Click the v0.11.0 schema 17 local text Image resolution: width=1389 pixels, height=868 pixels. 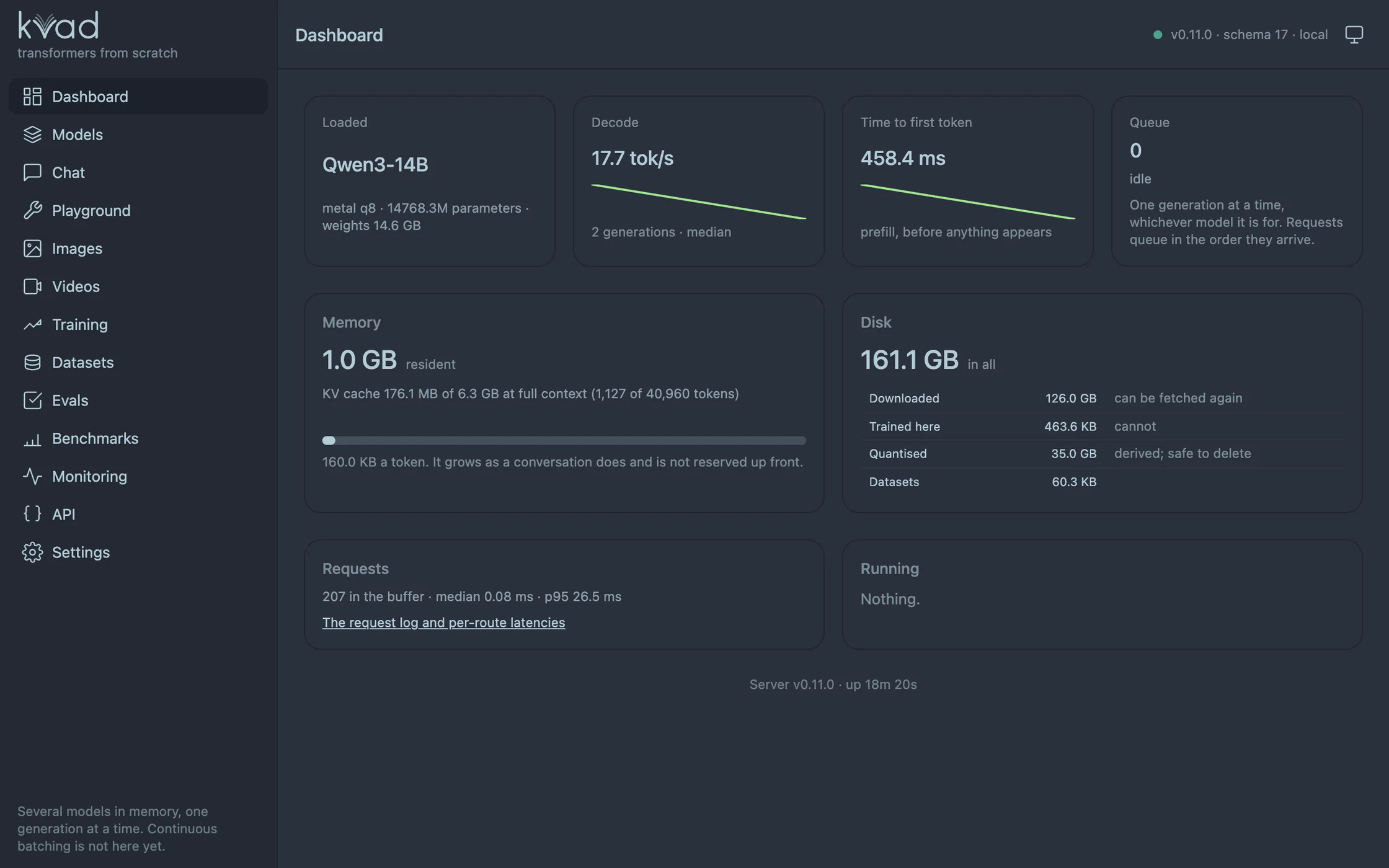point(1249,35)
